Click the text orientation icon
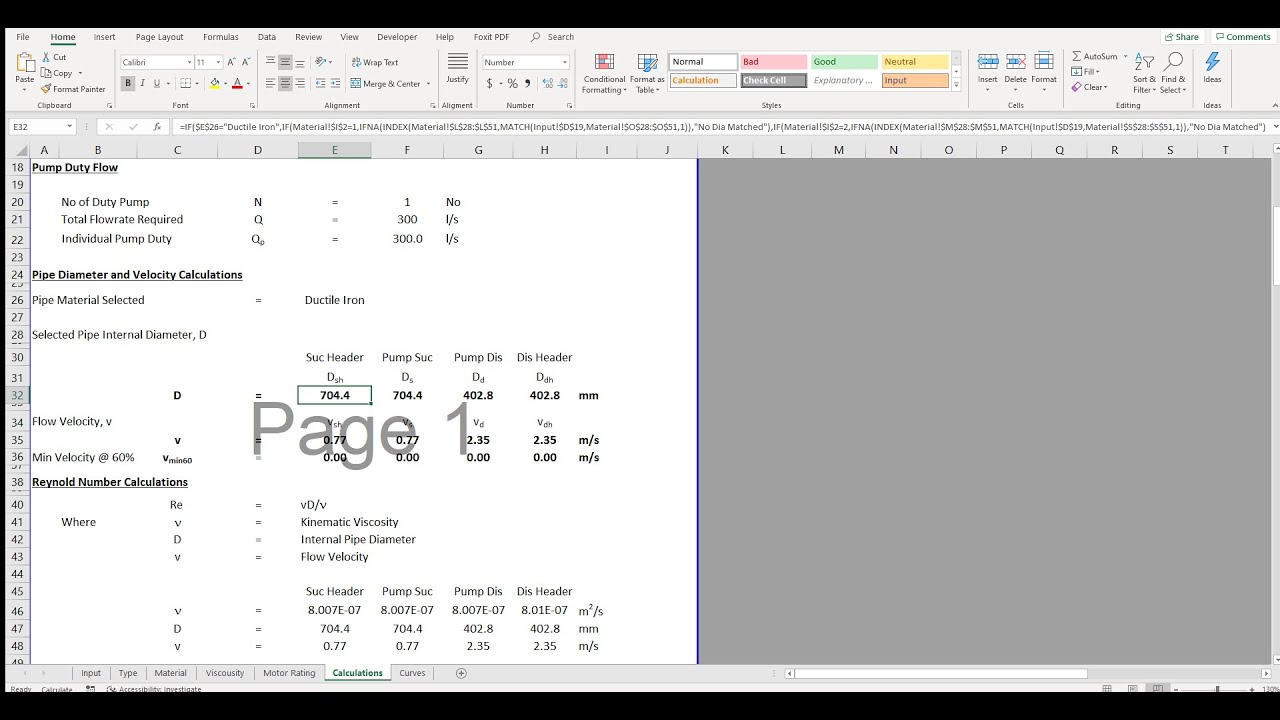Screen dimensions: 1280x720 (x=319, y=62)
